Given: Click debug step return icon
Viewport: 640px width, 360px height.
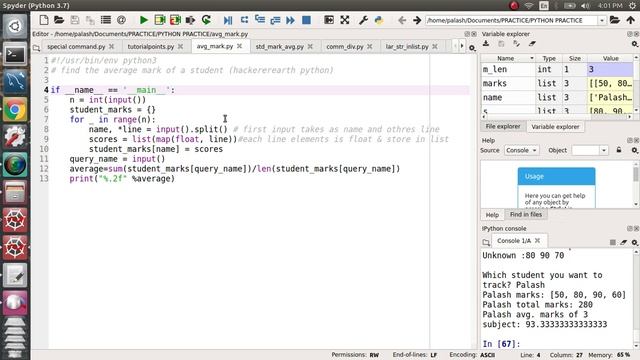Looking at the screenshot, I should pyautogui.click(x=275, y=20).
